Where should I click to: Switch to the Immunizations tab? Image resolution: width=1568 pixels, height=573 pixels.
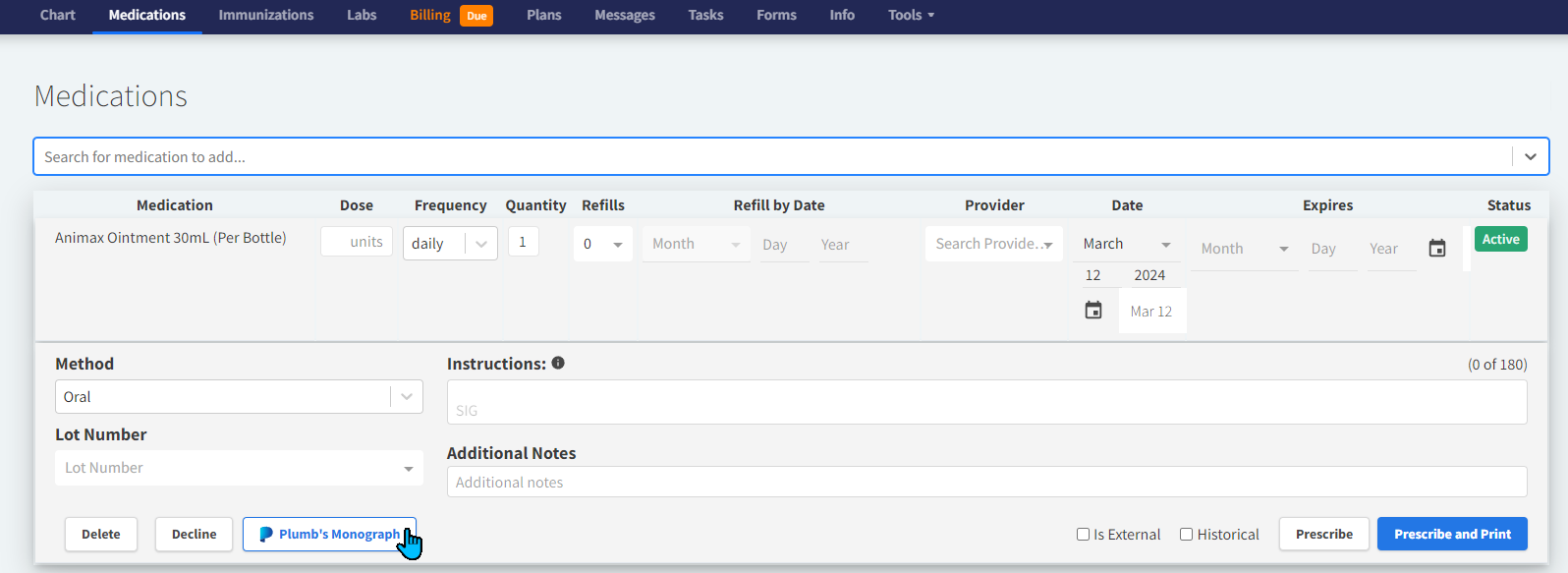266,16
